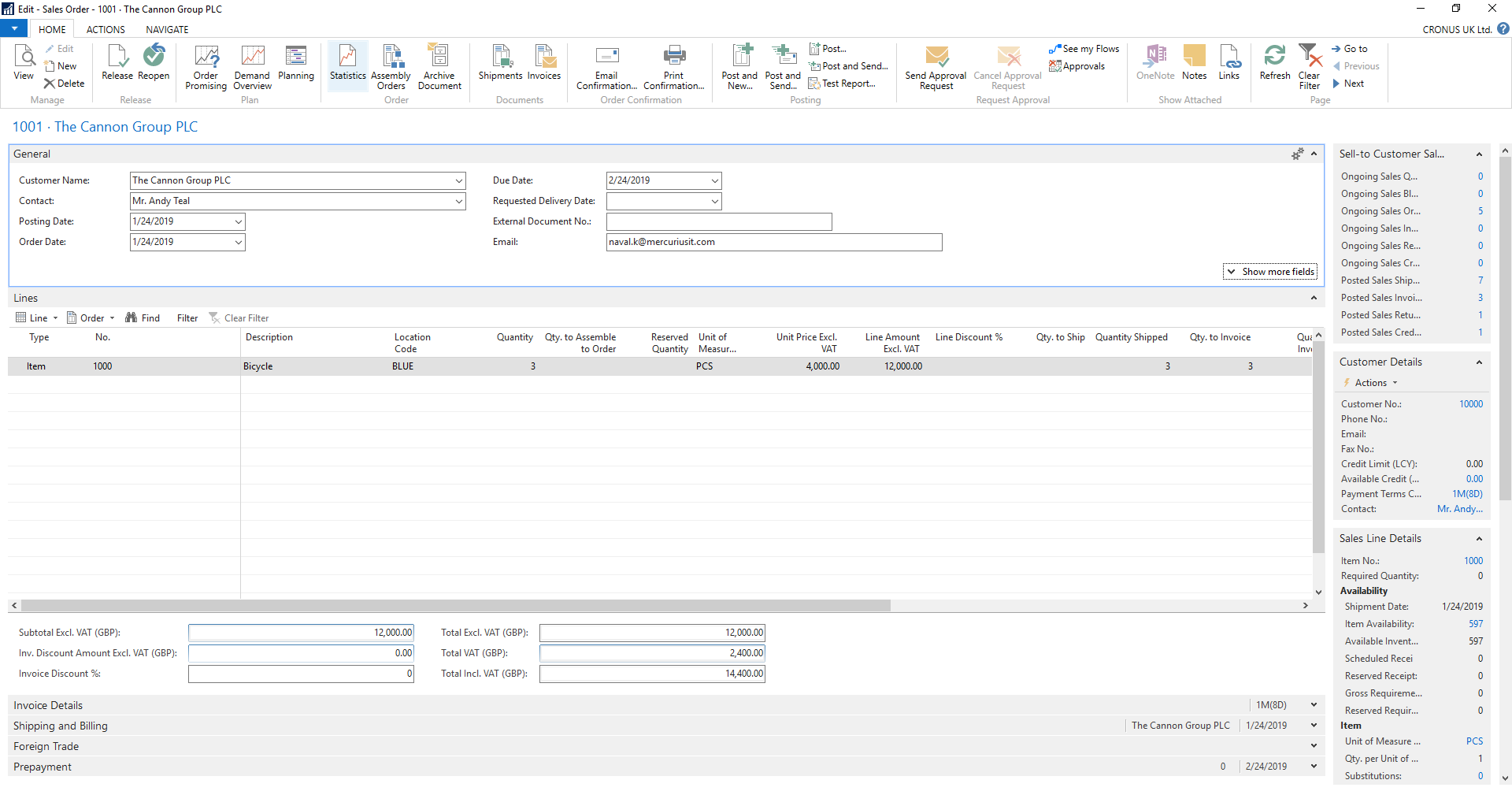
Task: Open the Contact dropdown
Action: point(458,201)
